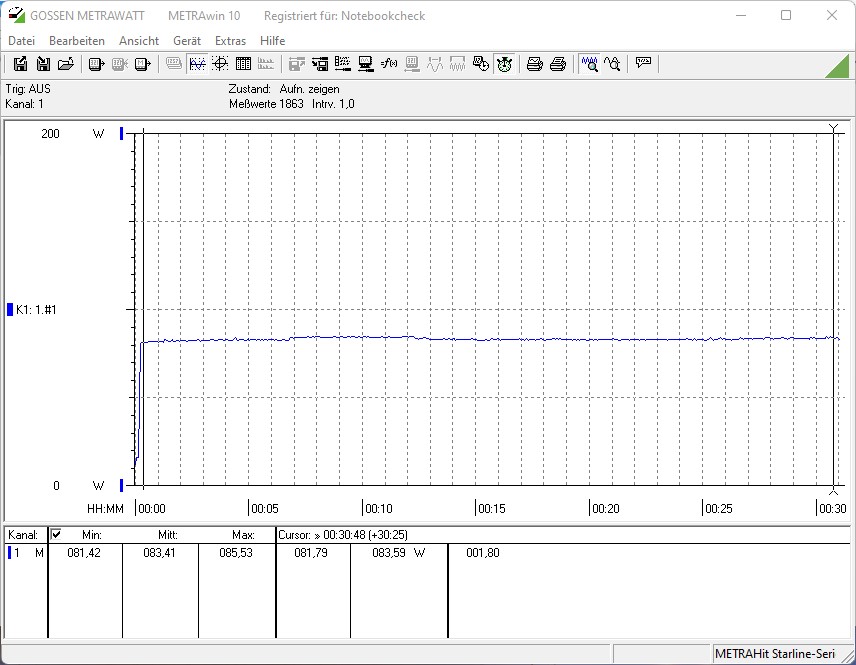Click the greyed single waveform cursor icon

[x=435, y=64]
